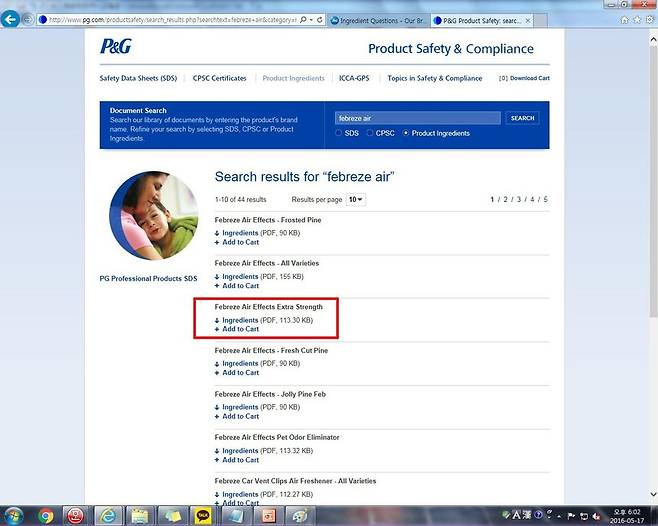Open Internet Explorer taskbar icon
The width and height of the screenshot is (658, 526).
coord(107,515)
